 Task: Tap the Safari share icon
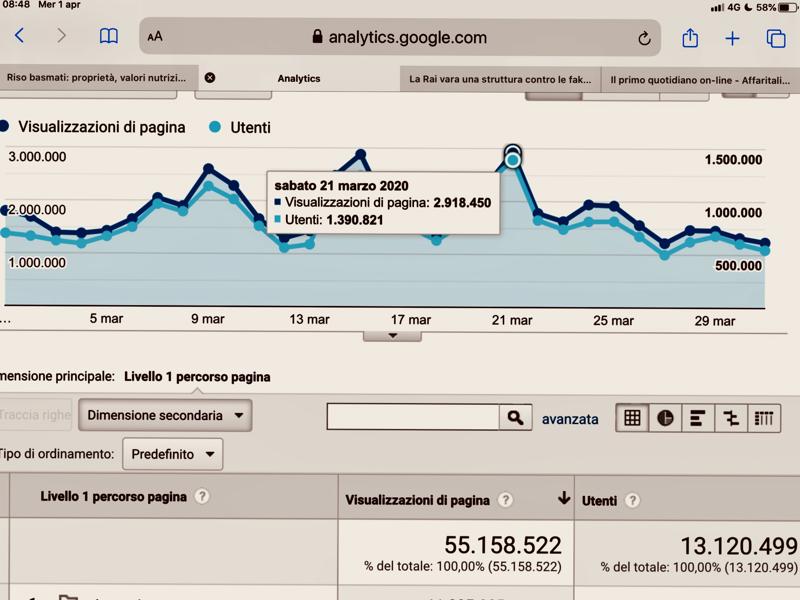tap(690, 38)
